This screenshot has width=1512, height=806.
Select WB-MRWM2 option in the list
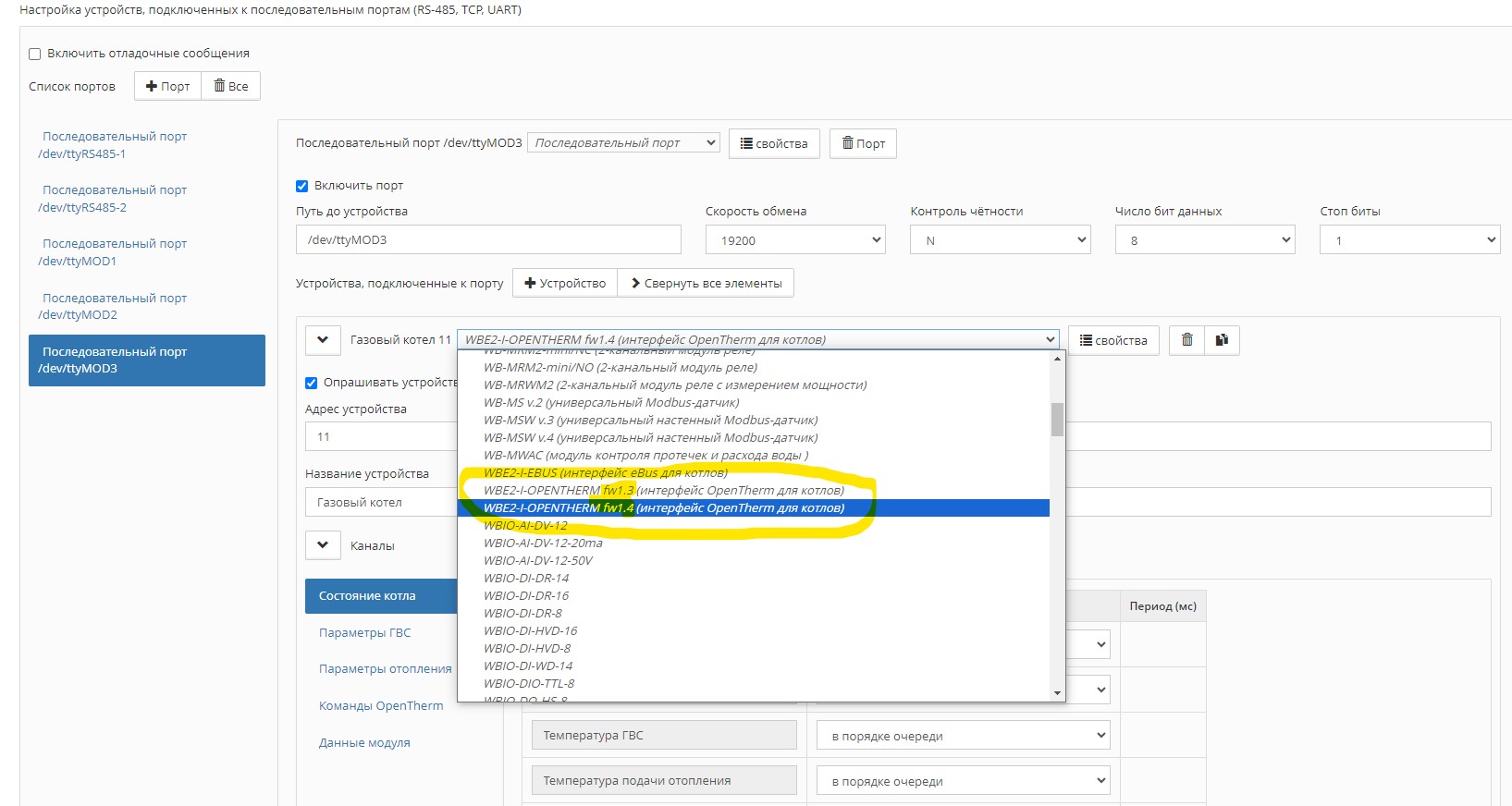(754, 385)
